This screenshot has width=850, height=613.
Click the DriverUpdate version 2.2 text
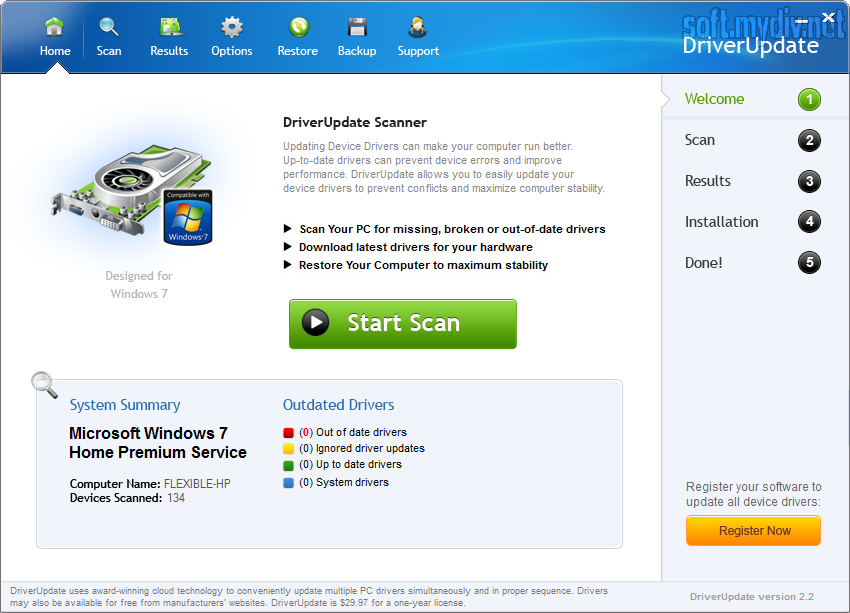(751, 597)
